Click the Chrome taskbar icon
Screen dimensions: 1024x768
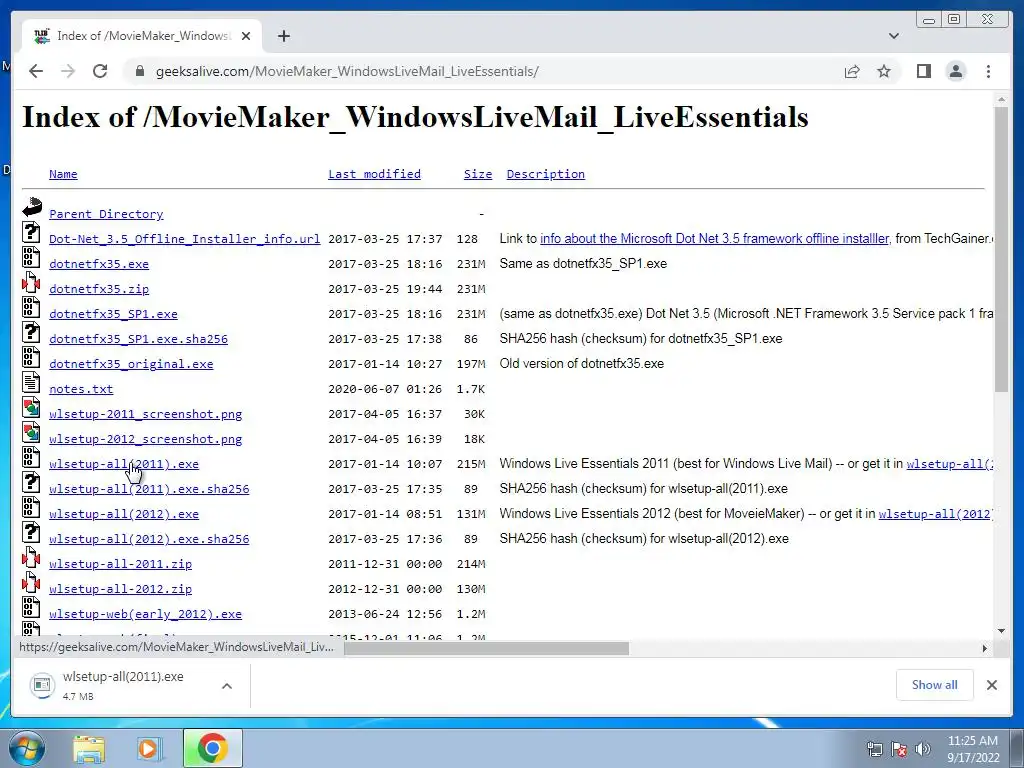point(212,748)
